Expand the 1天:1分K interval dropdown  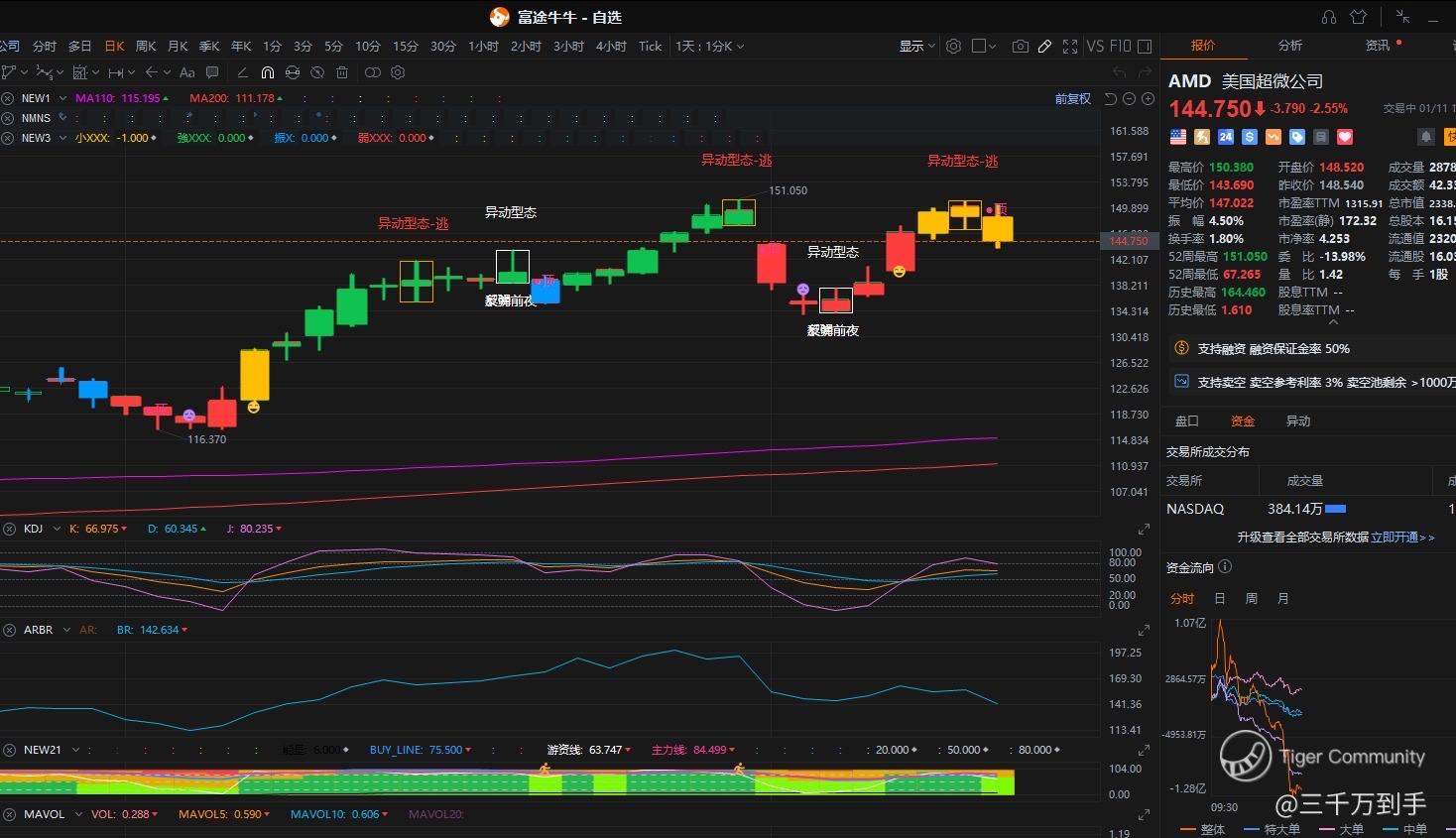(x=709, y=47)
